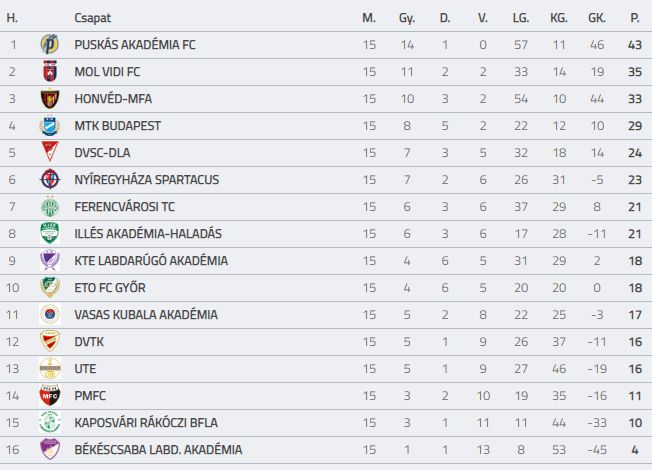Select the Ferencvárosi TC green crest
This screenshot has width=652, height=470.
[x=50, y=207]
